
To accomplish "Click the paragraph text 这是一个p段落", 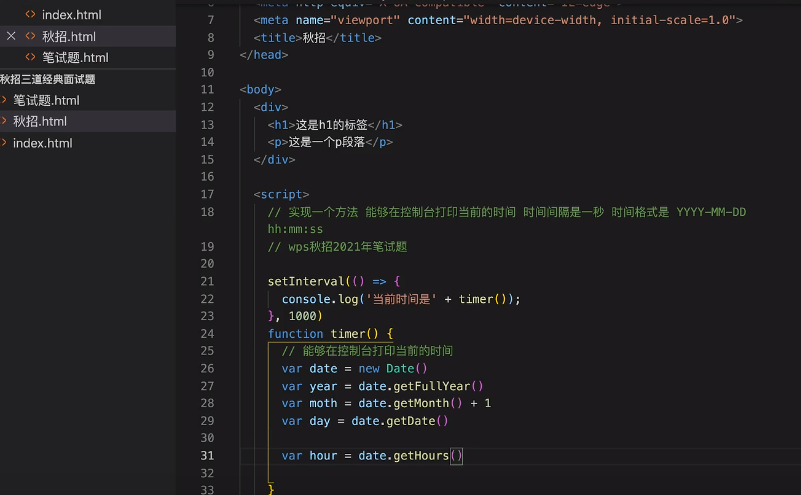I will point(327,142).
